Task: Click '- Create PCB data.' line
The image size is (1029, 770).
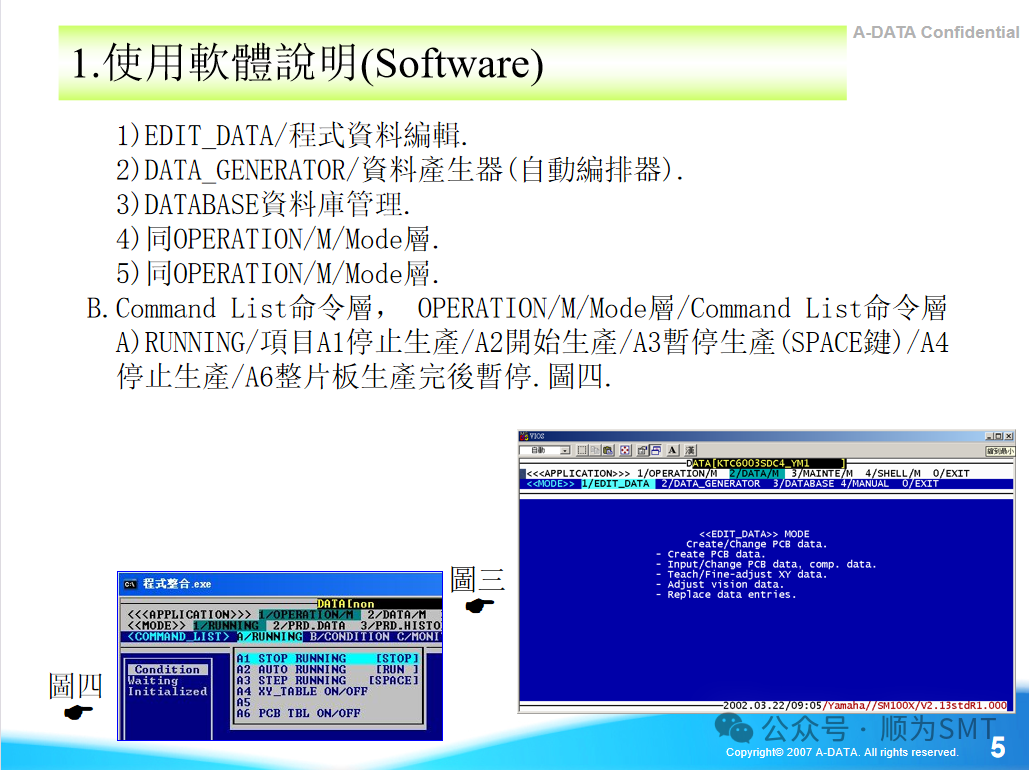Action: tap(710, 554)
